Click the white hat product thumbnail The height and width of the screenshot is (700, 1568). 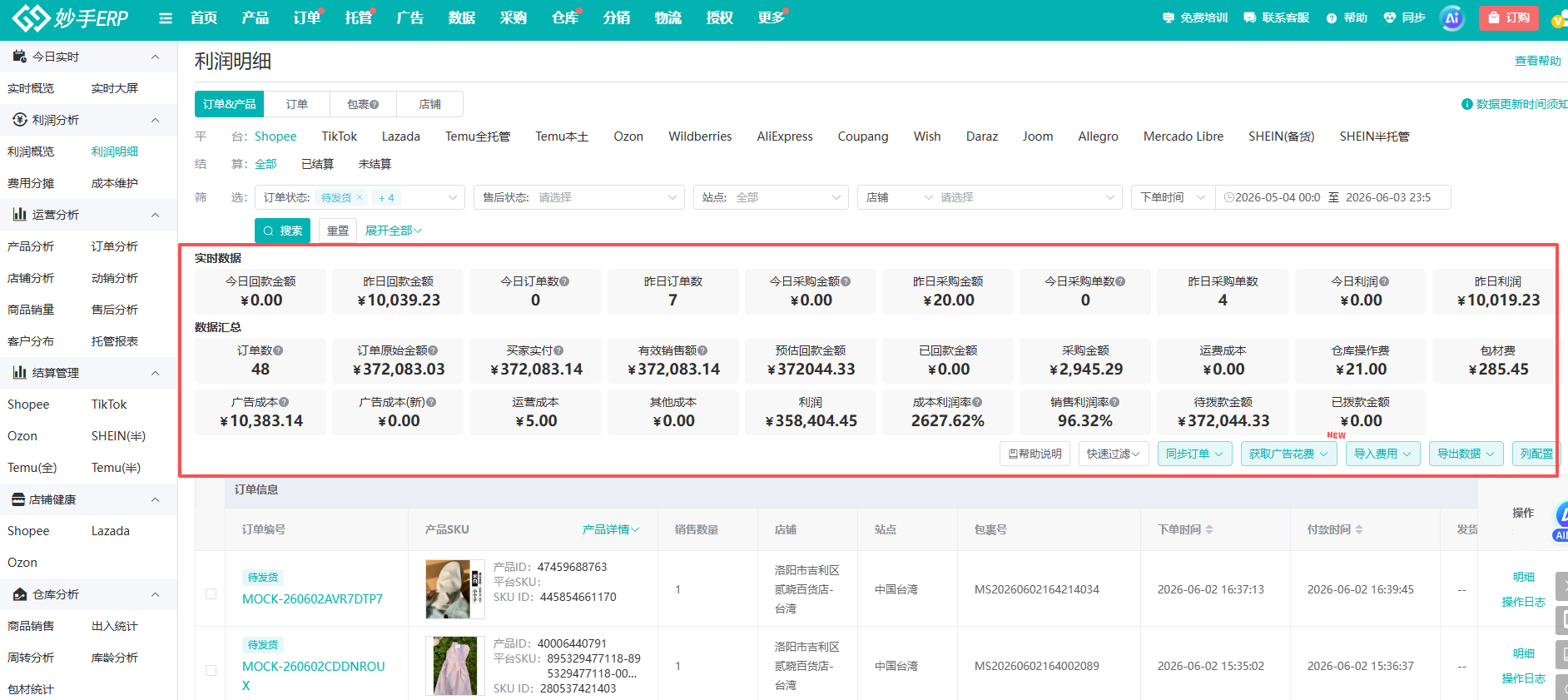pos(454,589)
